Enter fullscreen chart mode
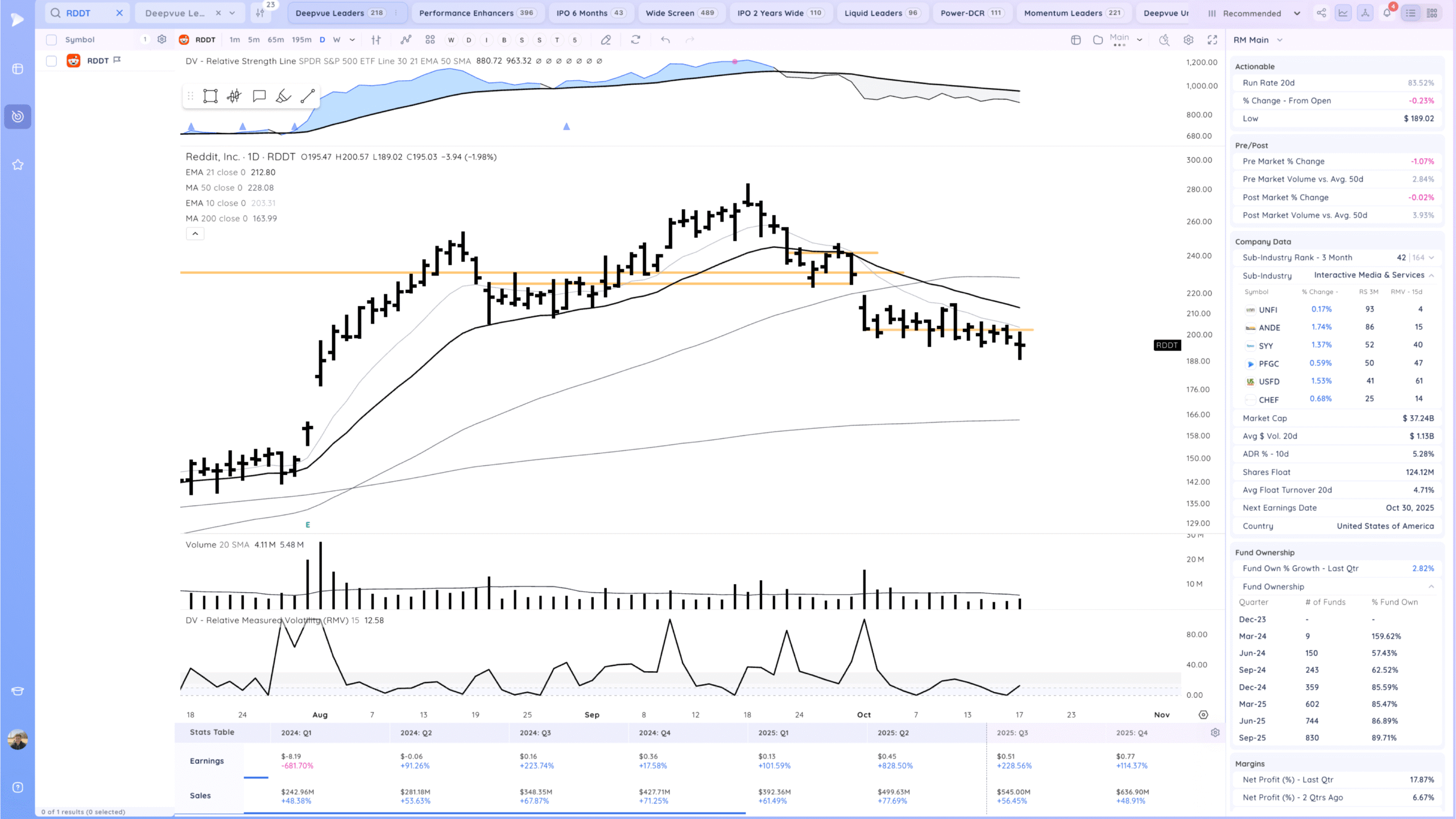 1213,40
